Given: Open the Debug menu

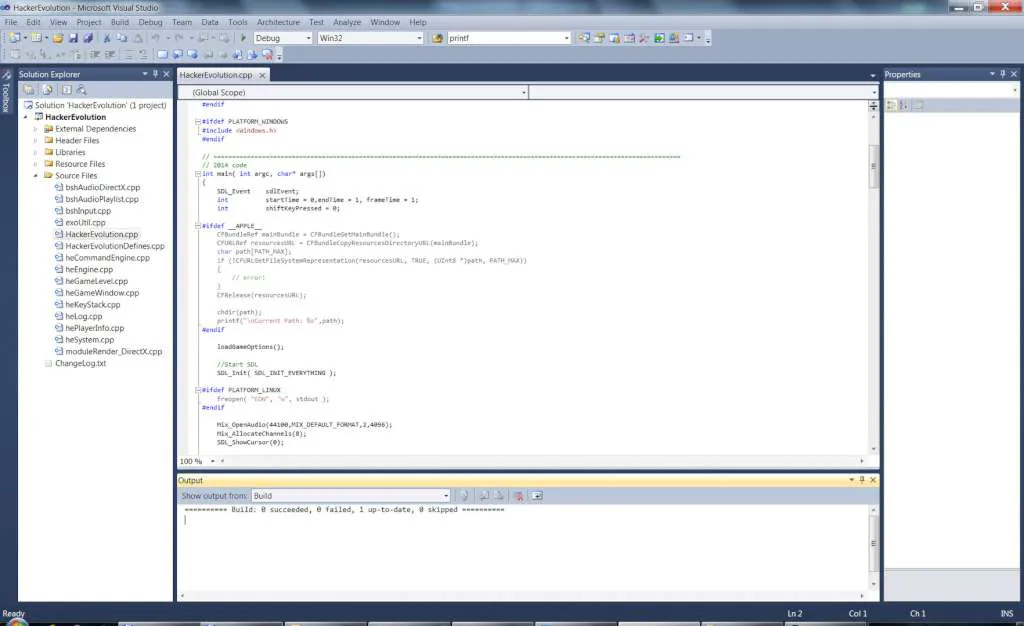Looking at the screenshot, I should [x=150, y=22].
